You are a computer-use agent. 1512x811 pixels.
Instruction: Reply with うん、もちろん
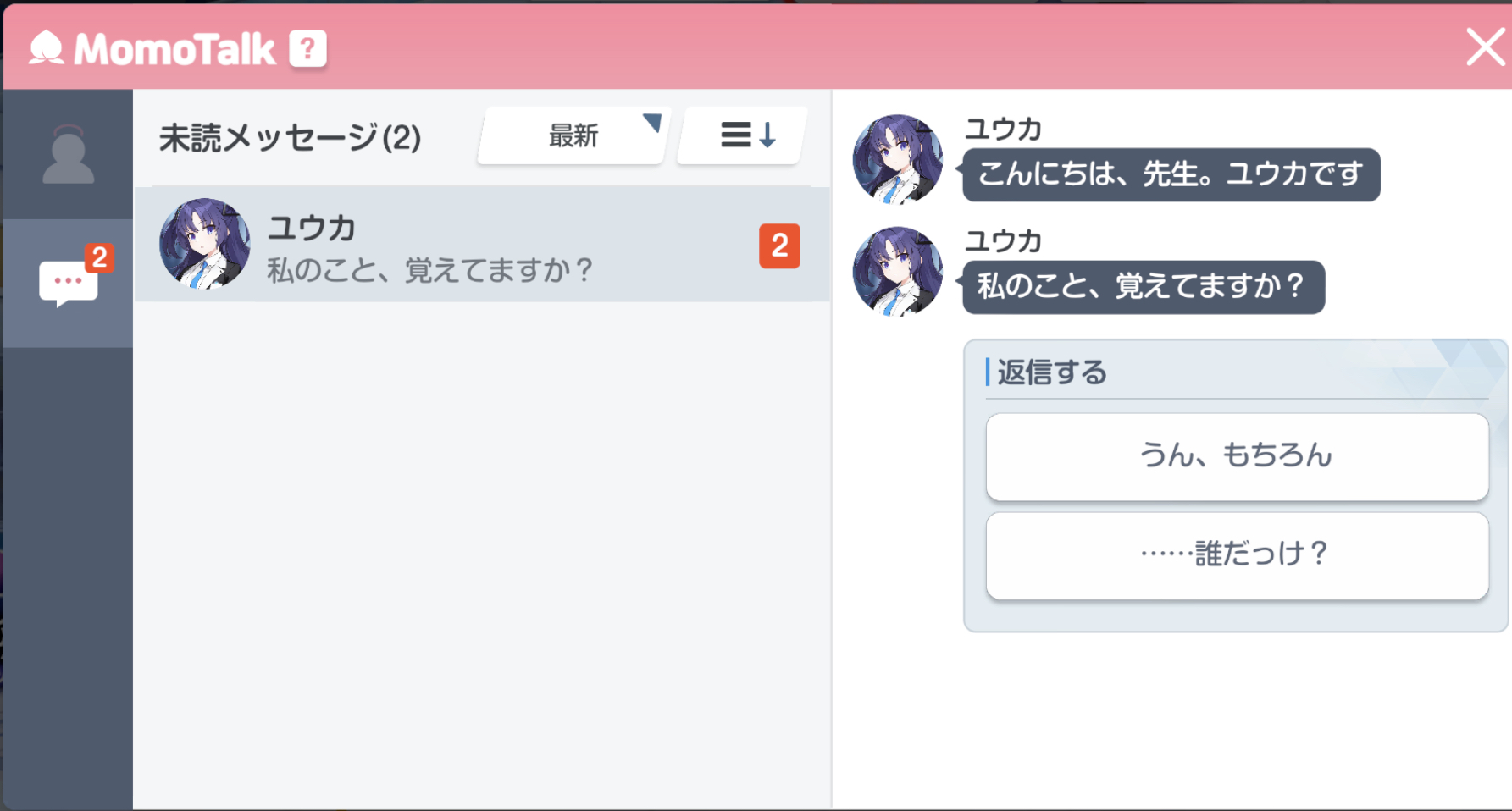(1238, 456)
